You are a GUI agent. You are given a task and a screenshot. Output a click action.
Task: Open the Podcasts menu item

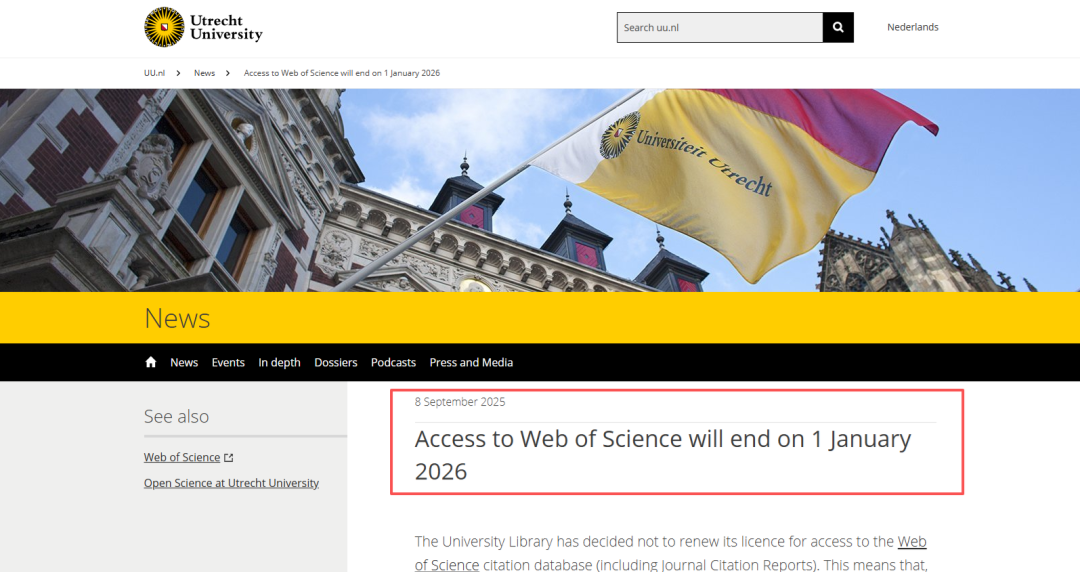tap(393, 362)
